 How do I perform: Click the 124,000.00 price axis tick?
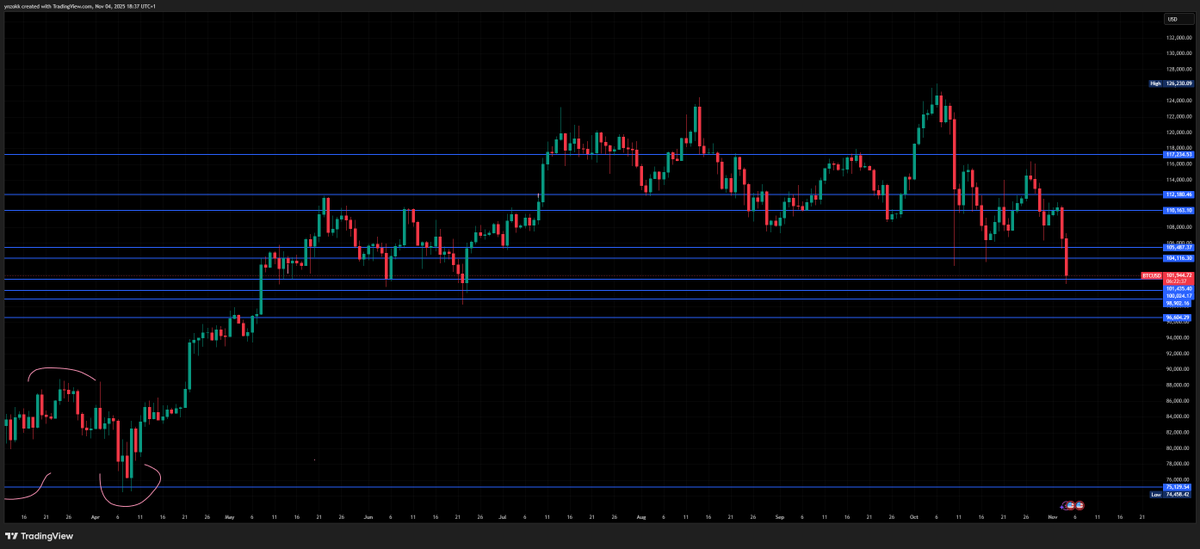click(x=1179, y=100)
